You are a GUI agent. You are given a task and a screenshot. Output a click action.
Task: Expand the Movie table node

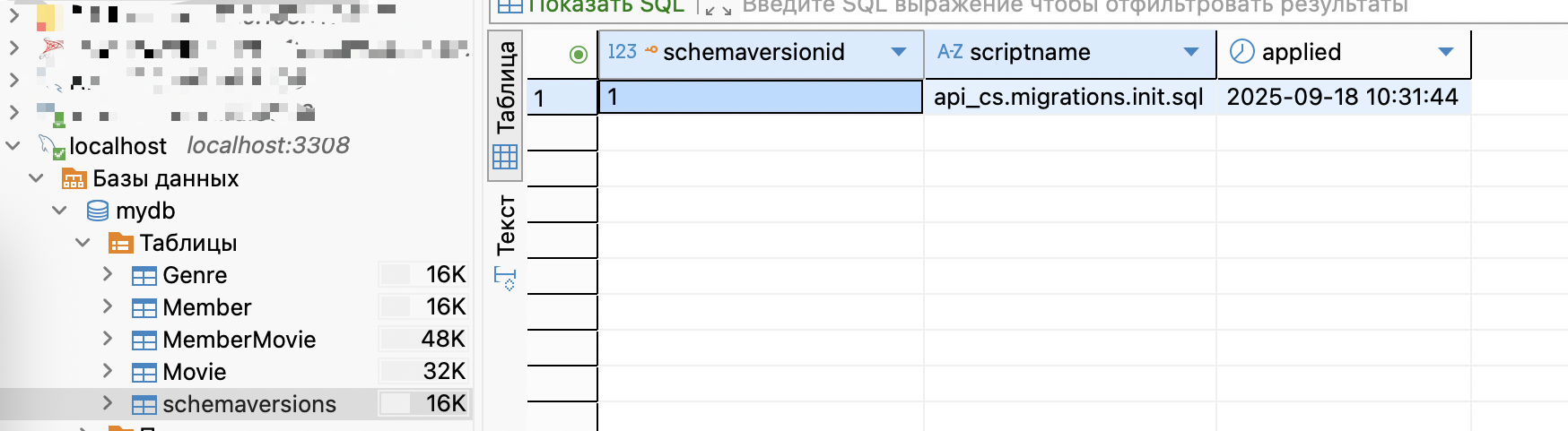108,371
